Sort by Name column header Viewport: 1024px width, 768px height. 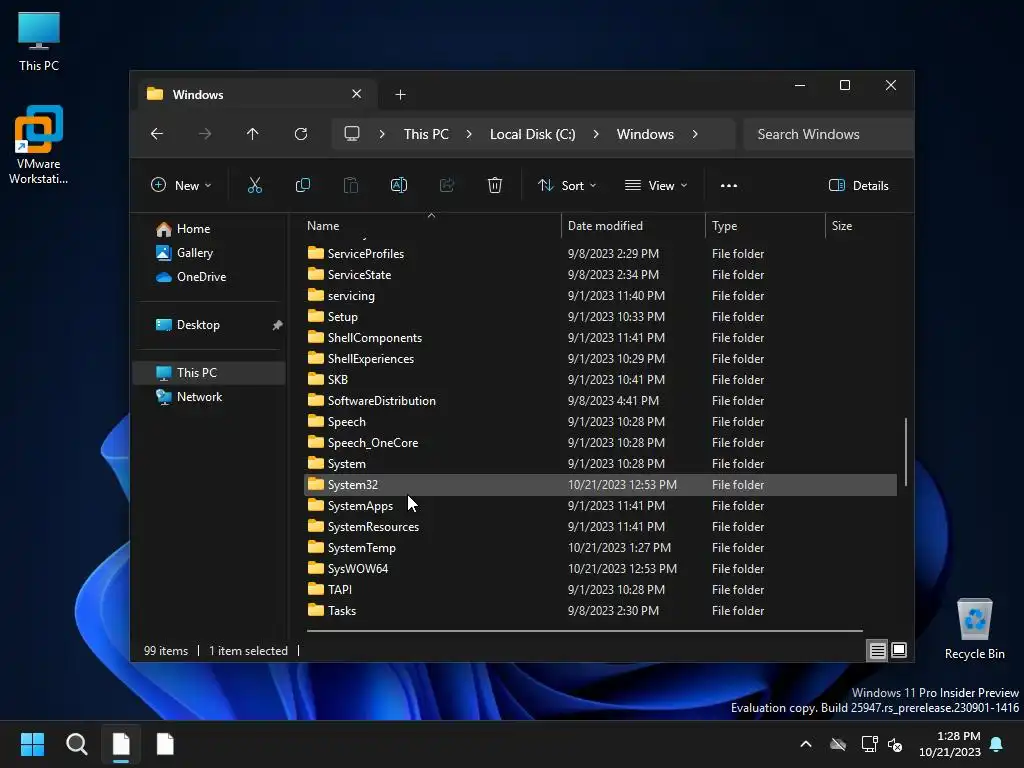[x=431, y=226]
